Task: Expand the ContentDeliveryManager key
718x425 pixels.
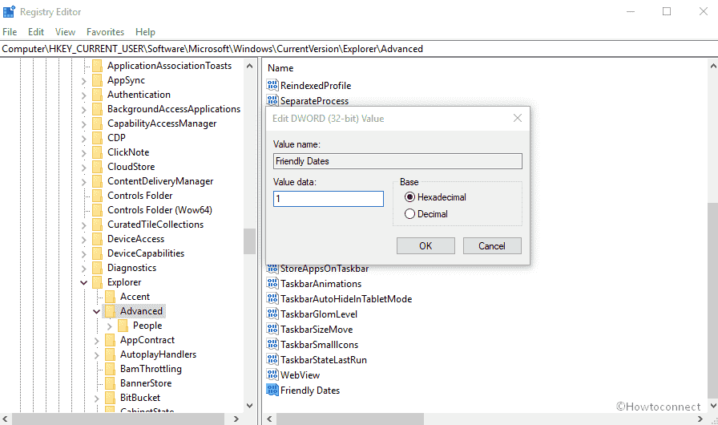Action: point(83,182)
